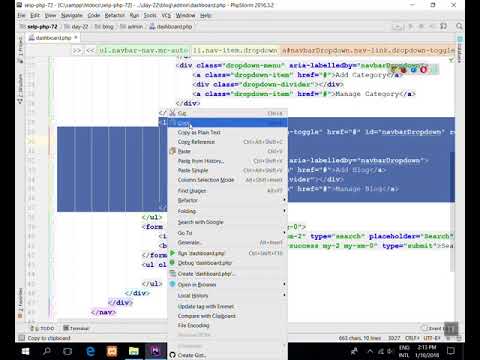Click the << breadcrumb scroll arrow
This screenshot has width=480, height=360.
pos(90,51)
